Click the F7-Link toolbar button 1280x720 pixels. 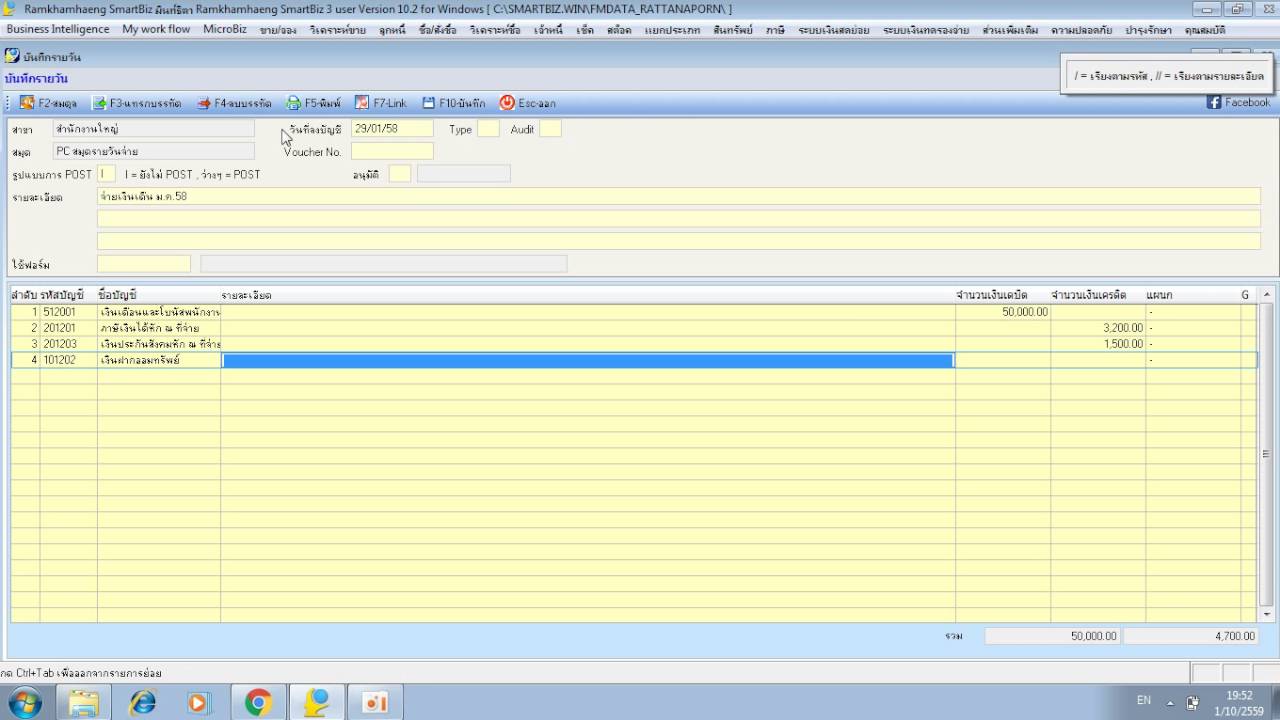pos(381,103)
